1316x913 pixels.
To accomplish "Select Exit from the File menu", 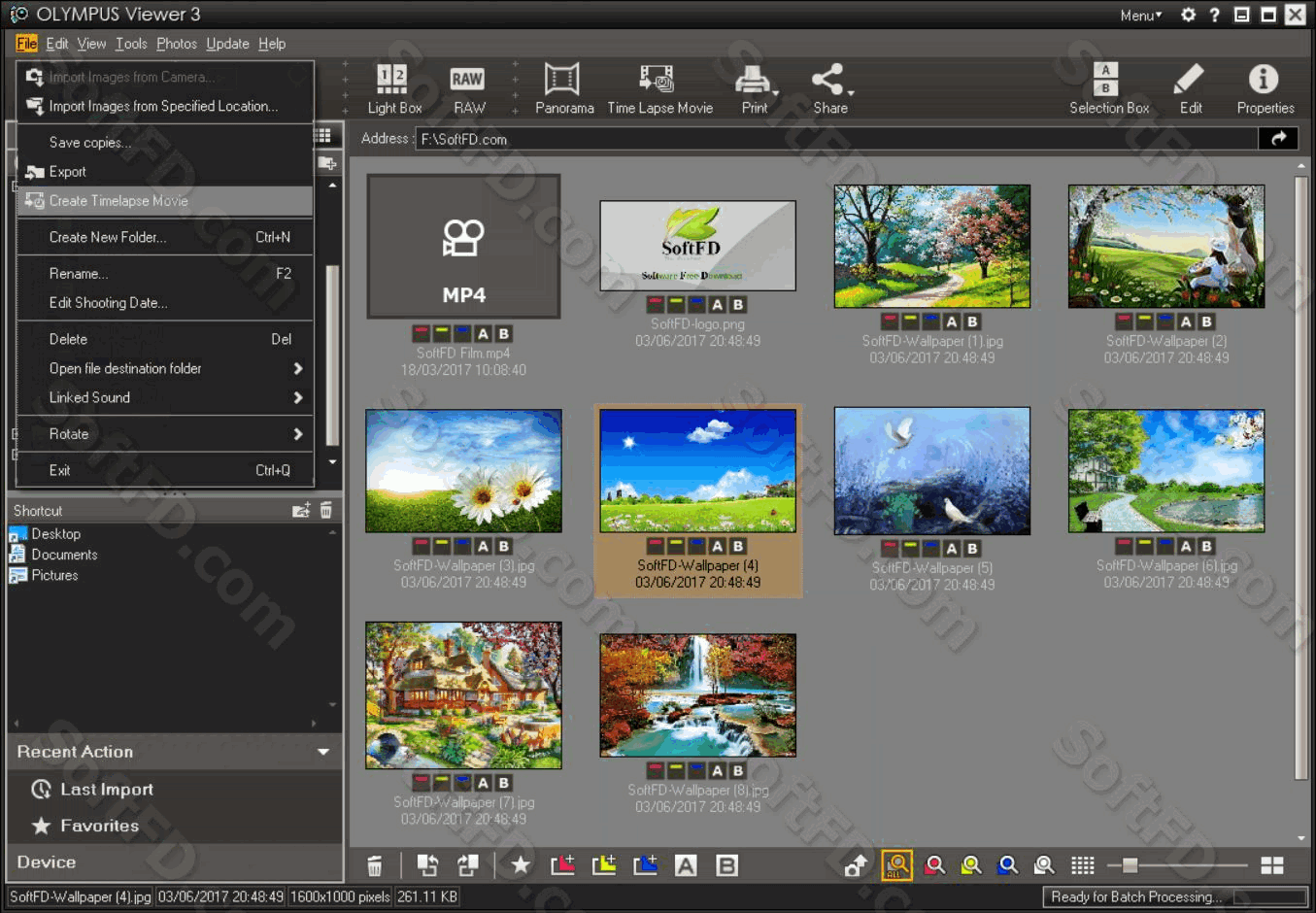I will click(165, 470).
